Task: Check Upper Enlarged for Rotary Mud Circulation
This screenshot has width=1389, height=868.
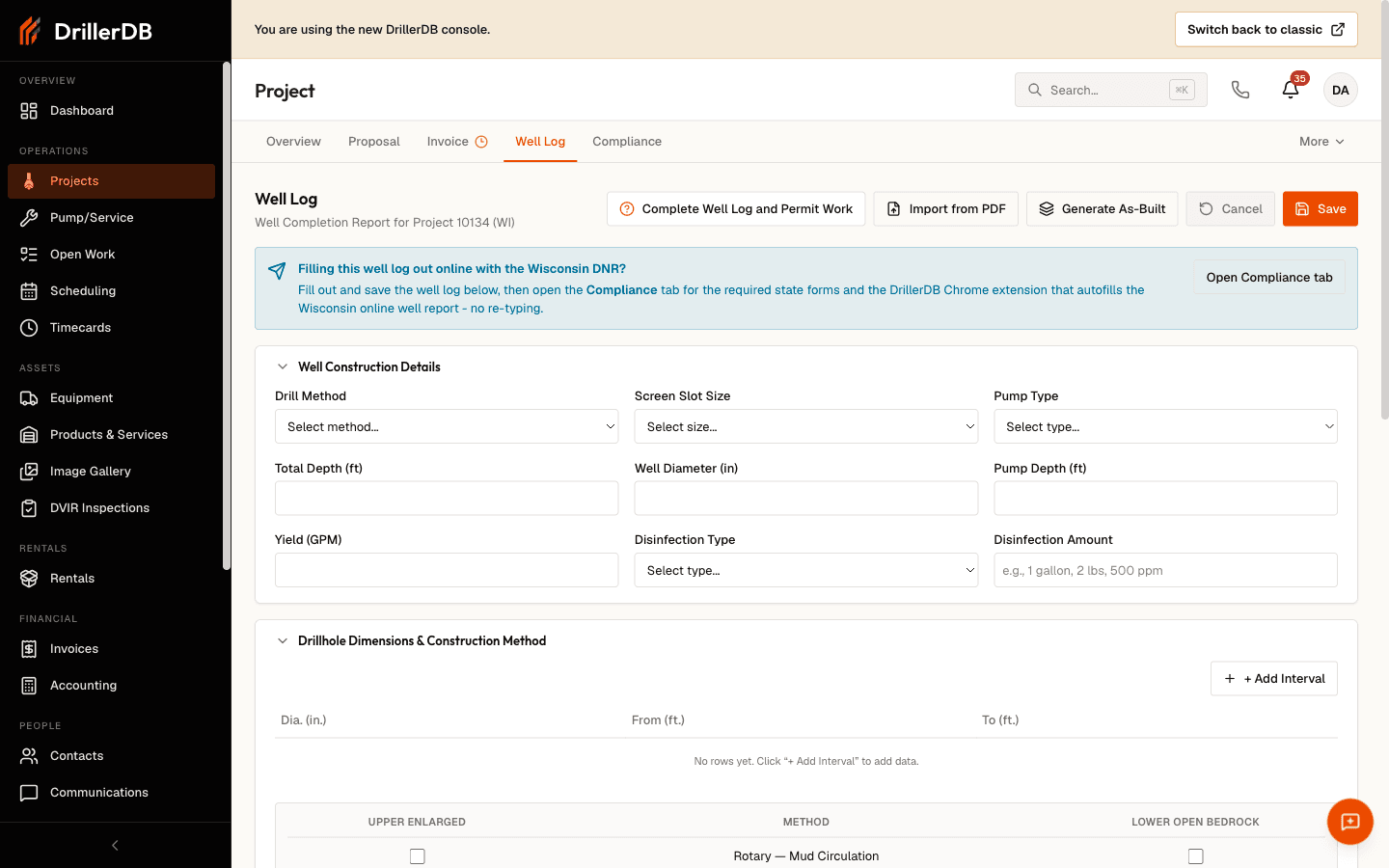Action: point(418,856)
